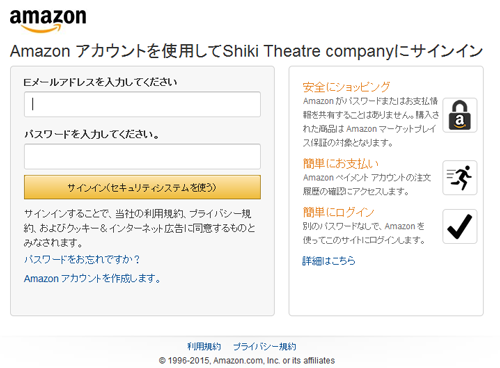500x368 pixels.
Task: Click the padlock Amazon security icon
Action: coord(460,115)
